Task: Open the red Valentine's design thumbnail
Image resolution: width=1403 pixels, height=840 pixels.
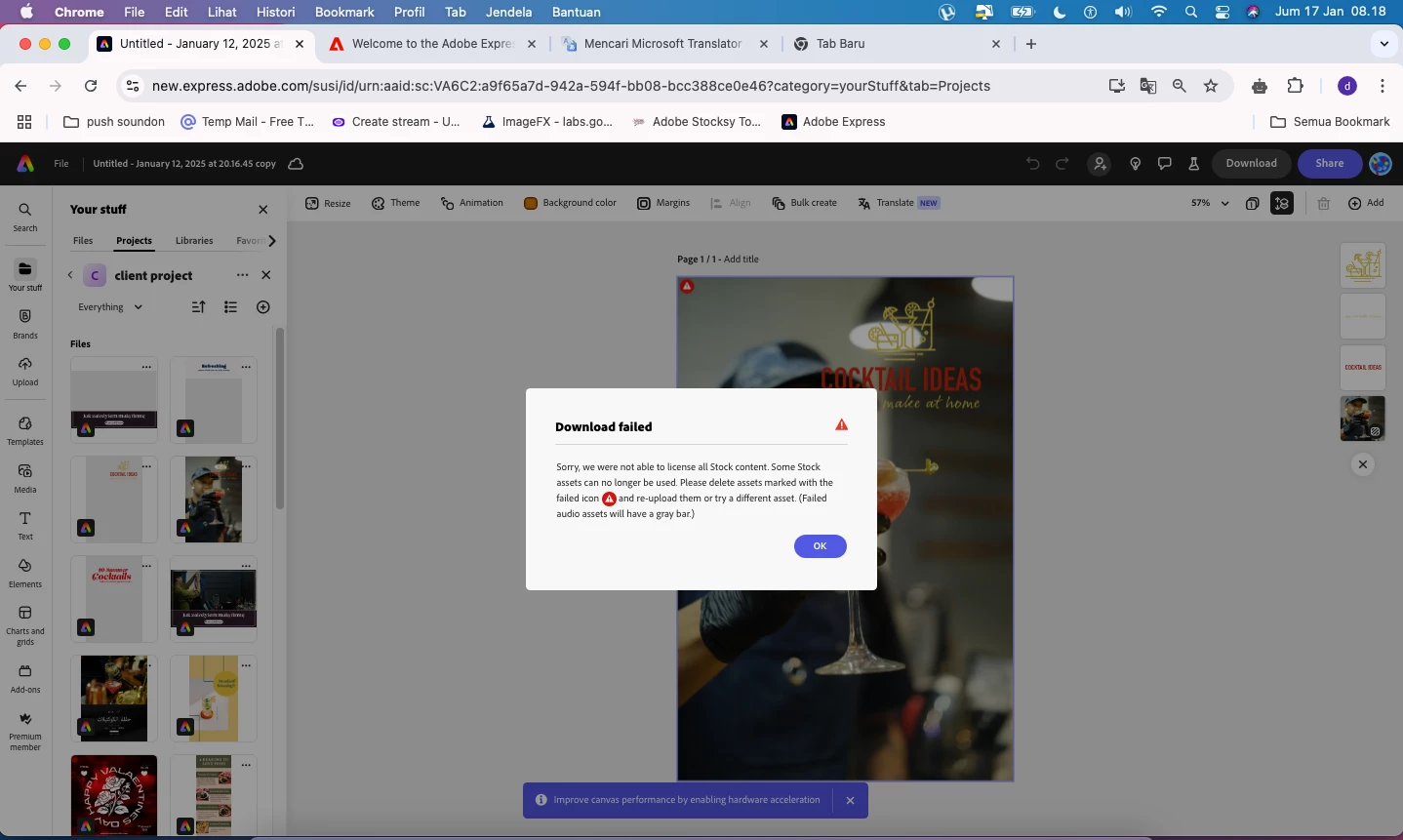Action: point(114,794)
